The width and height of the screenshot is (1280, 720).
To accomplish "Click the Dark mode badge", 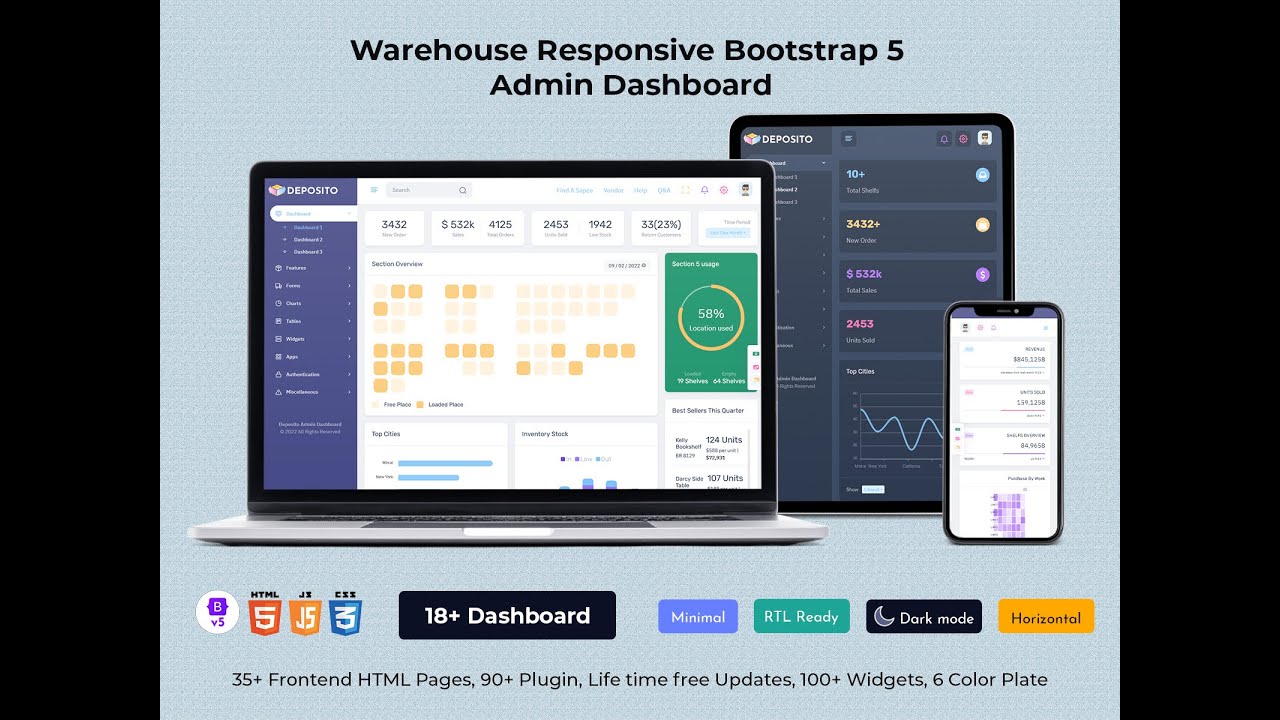I will (924, 616).
